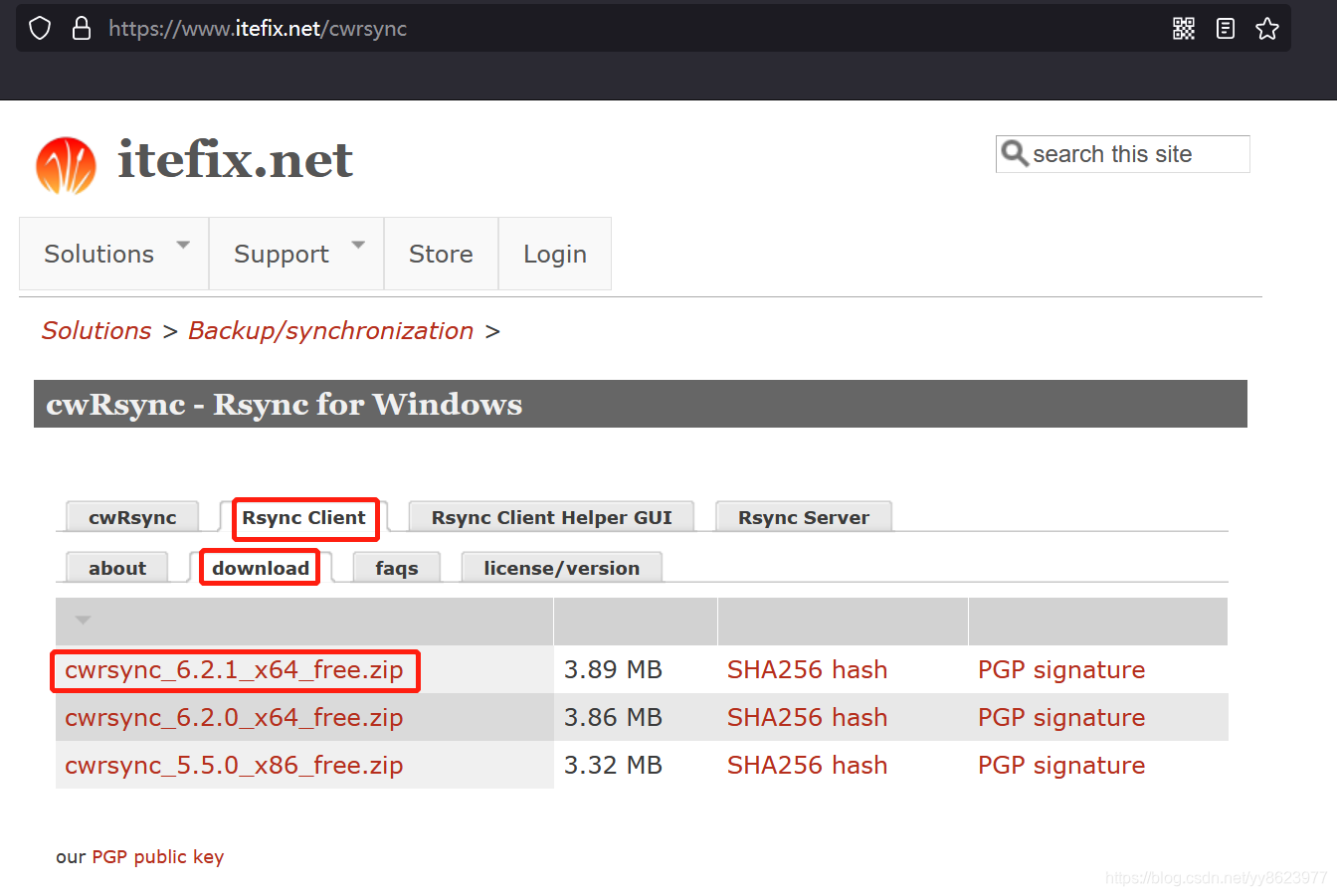Open the license/version tab
Image resolution: width=1337 pixels, height=896 pixels.
pos(561,567)
